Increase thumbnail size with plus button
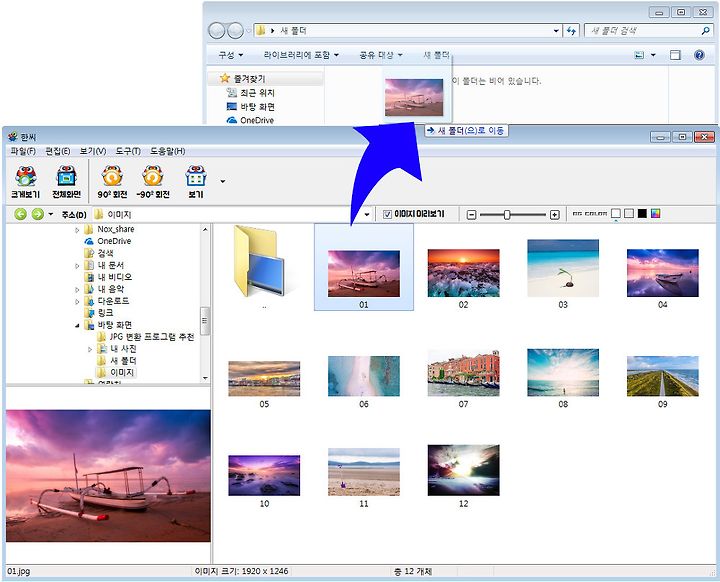Image resolution: width=720 pixels, height=582 pixels. 555,215
